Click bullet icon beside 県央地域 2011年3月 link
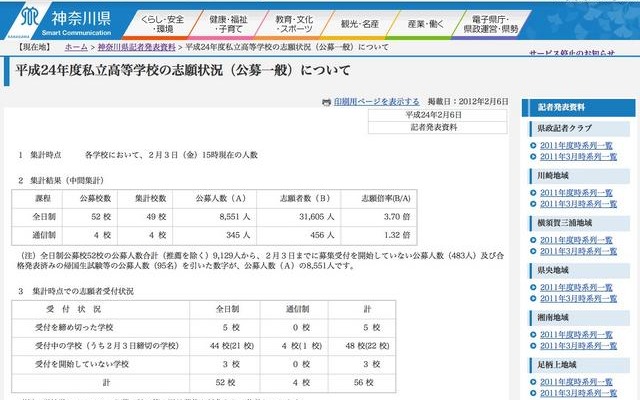Viewport: 640px width, 400px height. (x=533, y=299)
